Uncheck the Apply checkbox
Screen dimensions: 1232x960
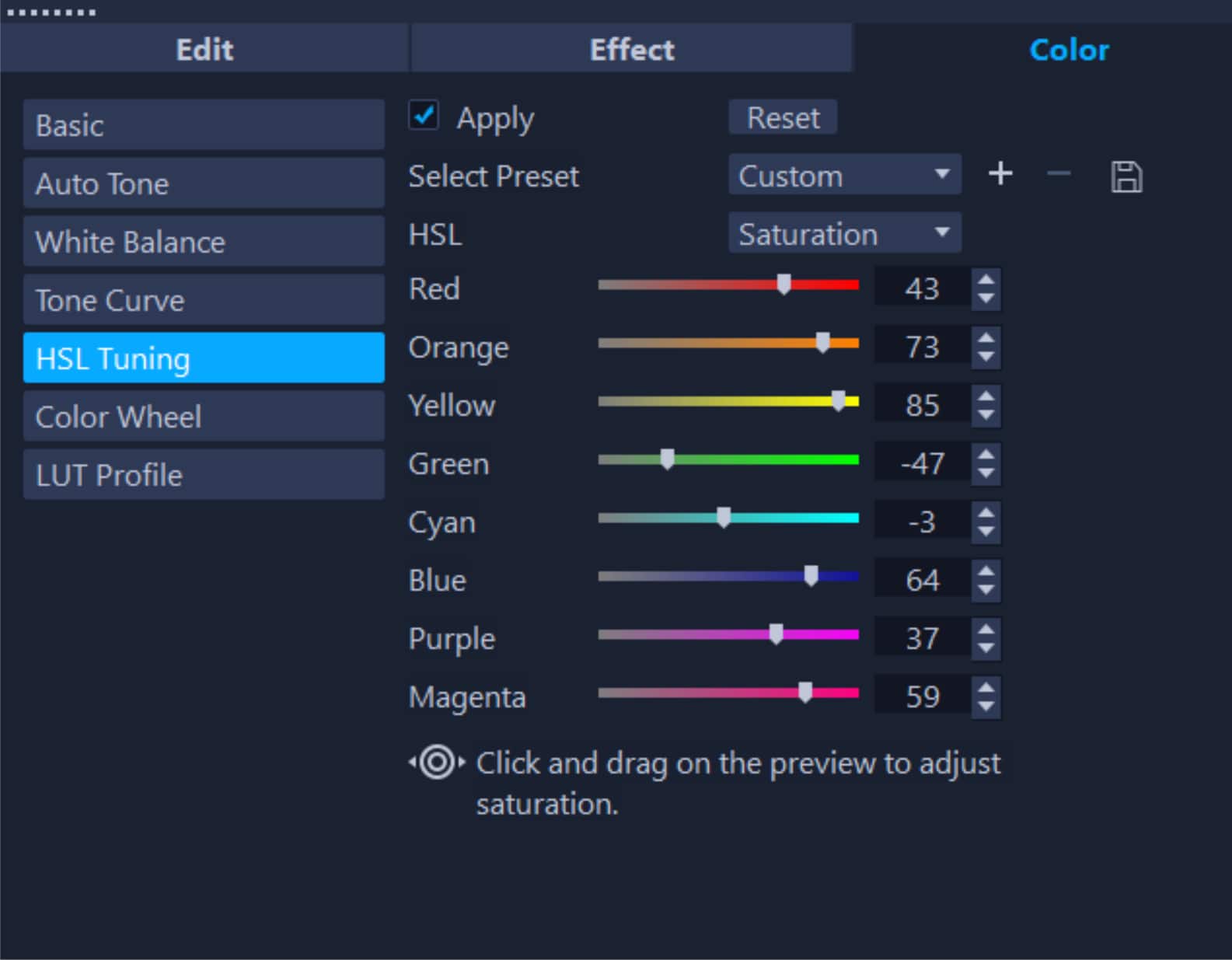coord(424,117)
